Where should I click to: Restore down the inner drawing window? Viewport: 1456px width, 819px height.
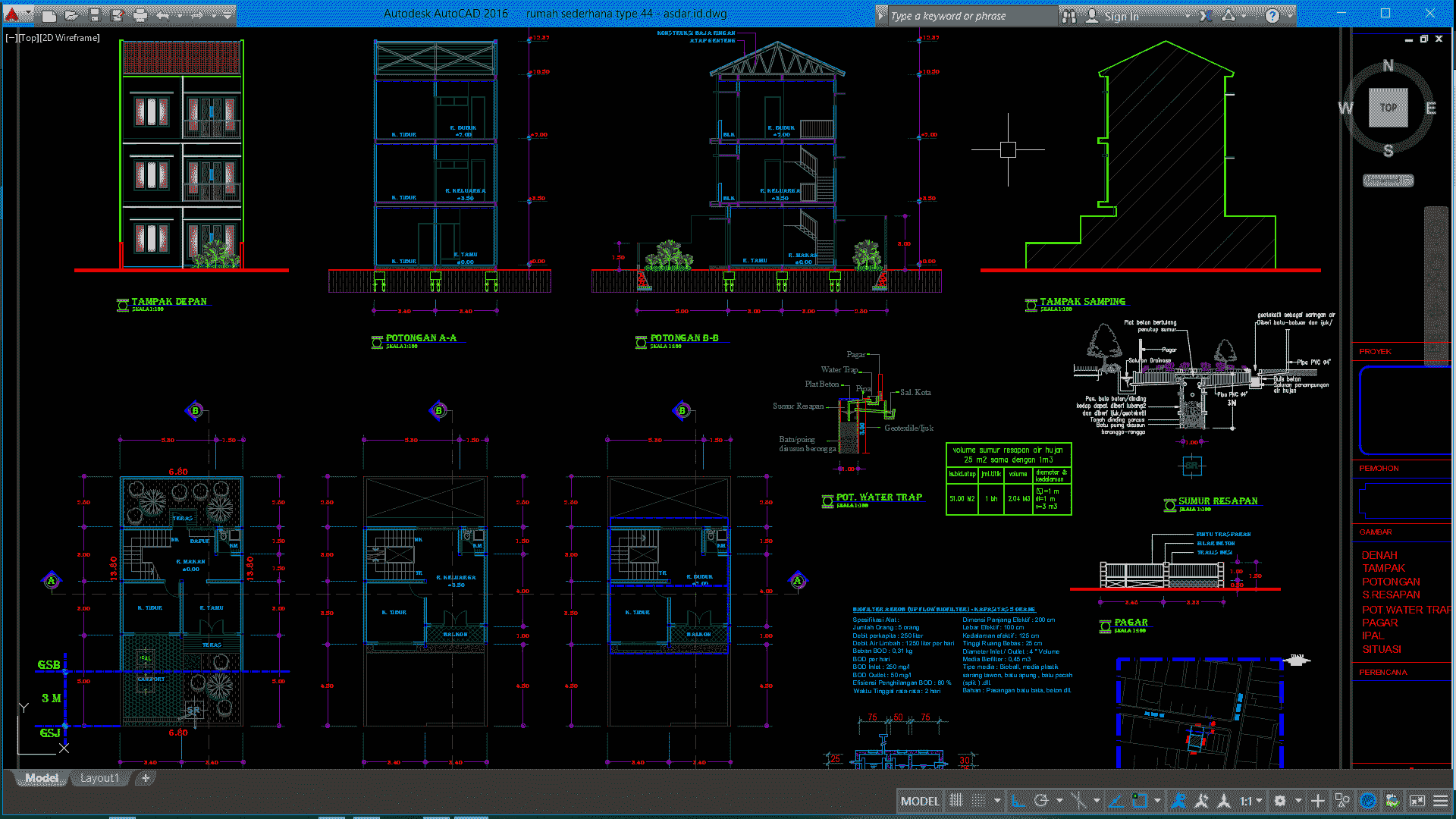click(x=1424, y=39)
